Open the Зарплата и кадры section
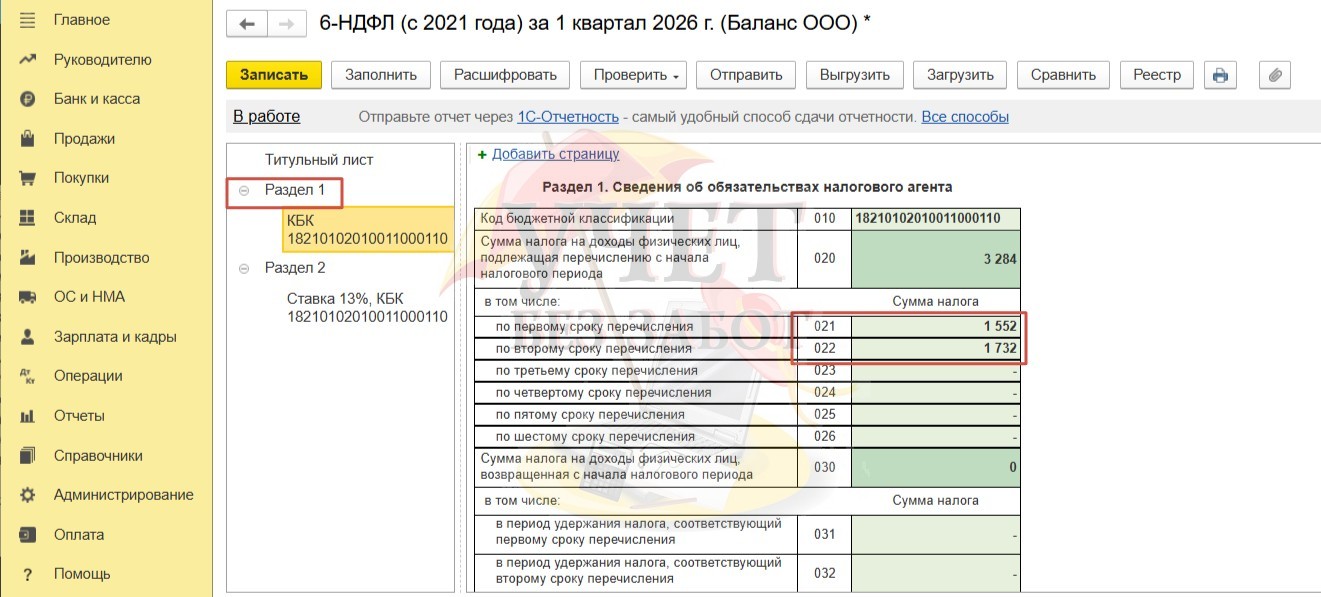The height and width of the screenshot is (597, 1321). tap(114, 337)
